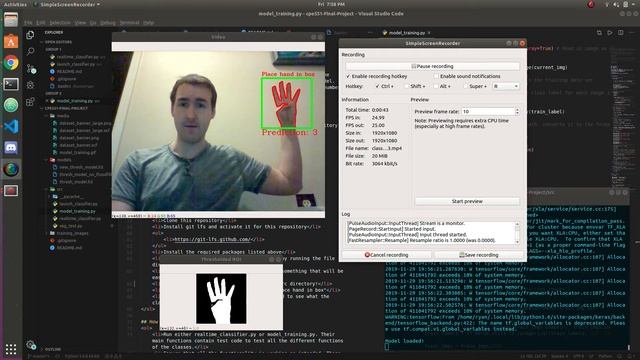Open the VS Code Explorer view icon
640x360 pixels.
pyautogui.click(x=30, y=35)
